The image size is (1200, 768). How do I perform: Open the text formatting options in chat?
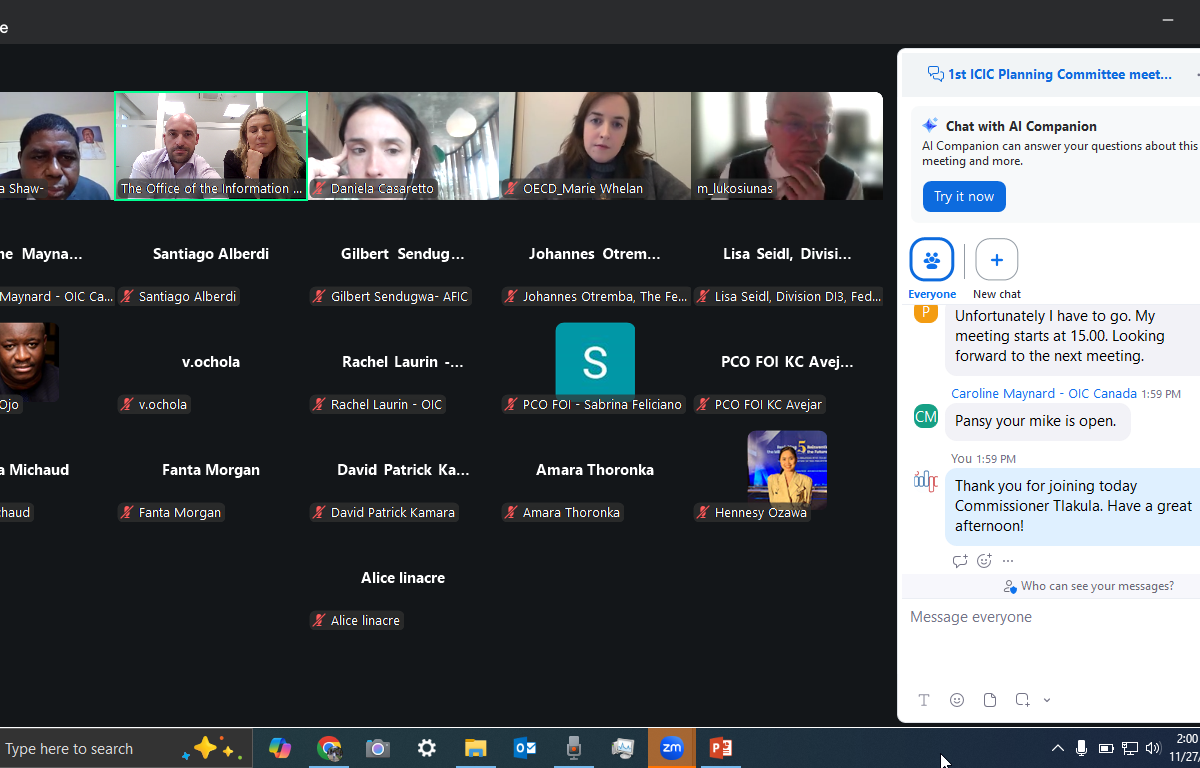924,700
